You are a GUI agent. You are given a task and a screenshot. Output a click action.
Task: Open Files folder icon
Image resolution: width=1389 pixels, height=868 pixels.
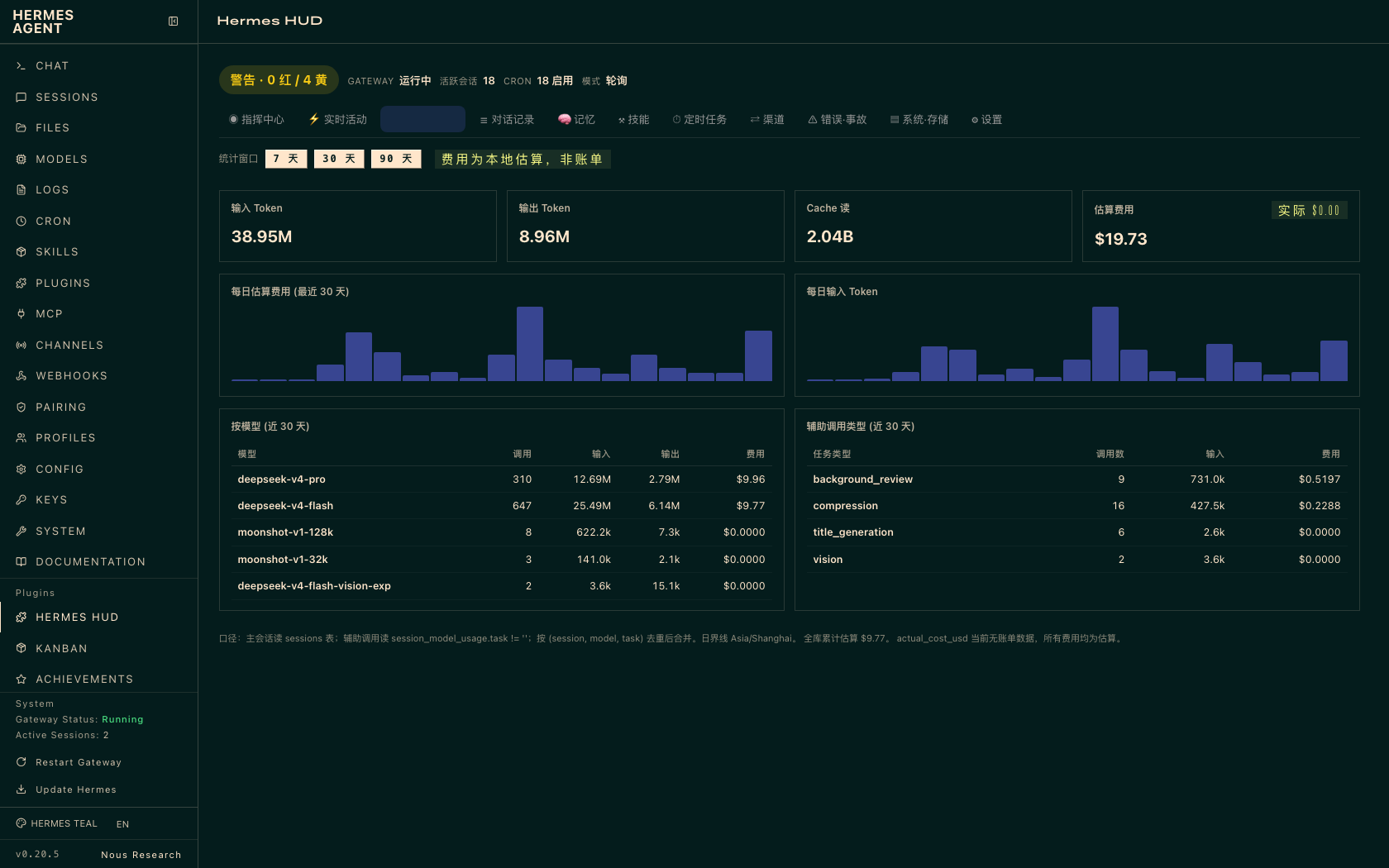point(21,128)
